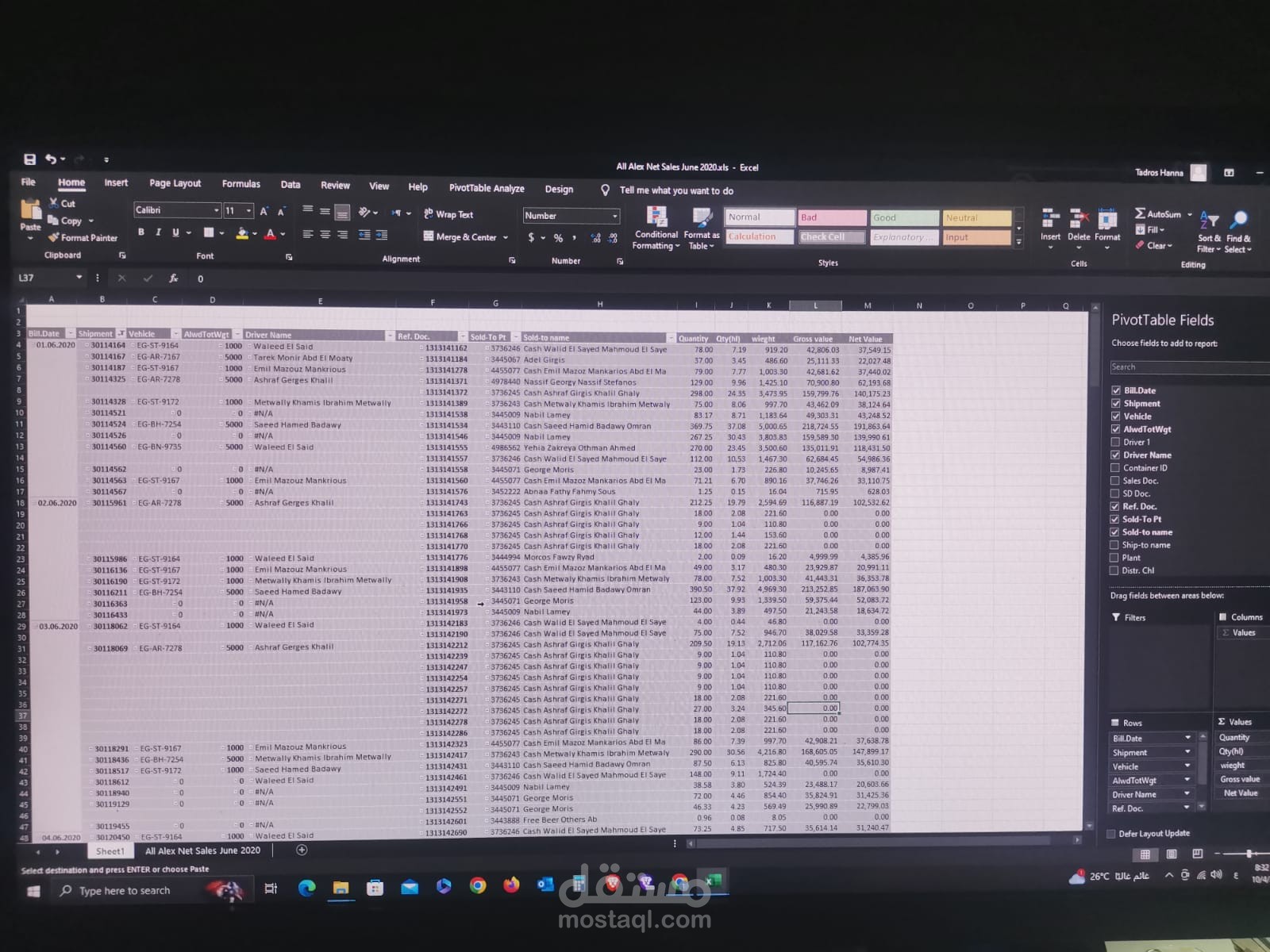The image size is (1270, 952).
Task: Click the Paste clipboard icon
Action: tap(30, 209)
